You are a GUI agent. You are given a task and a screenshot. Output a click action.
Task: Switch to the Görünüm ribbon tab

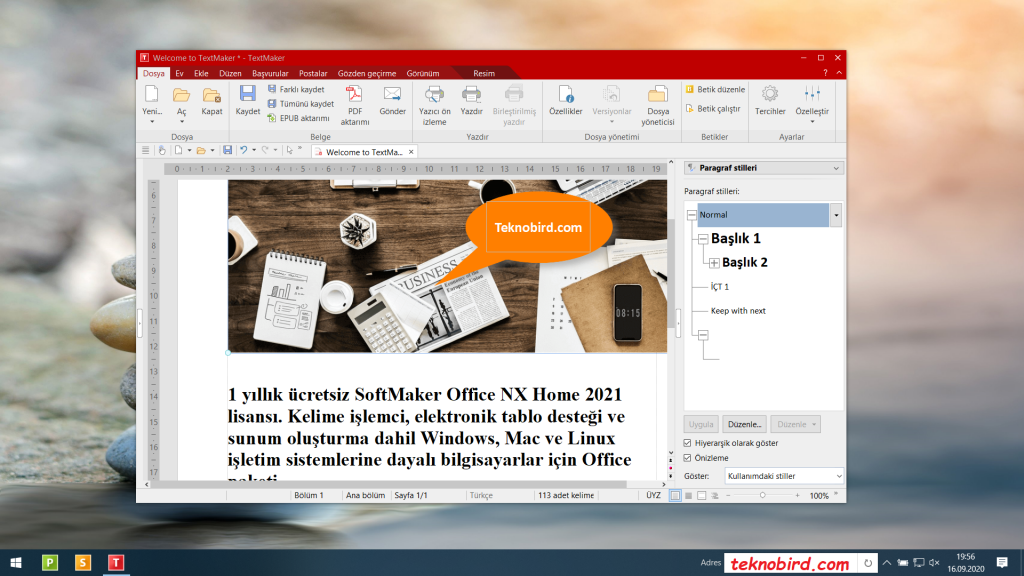coord(423,73)
